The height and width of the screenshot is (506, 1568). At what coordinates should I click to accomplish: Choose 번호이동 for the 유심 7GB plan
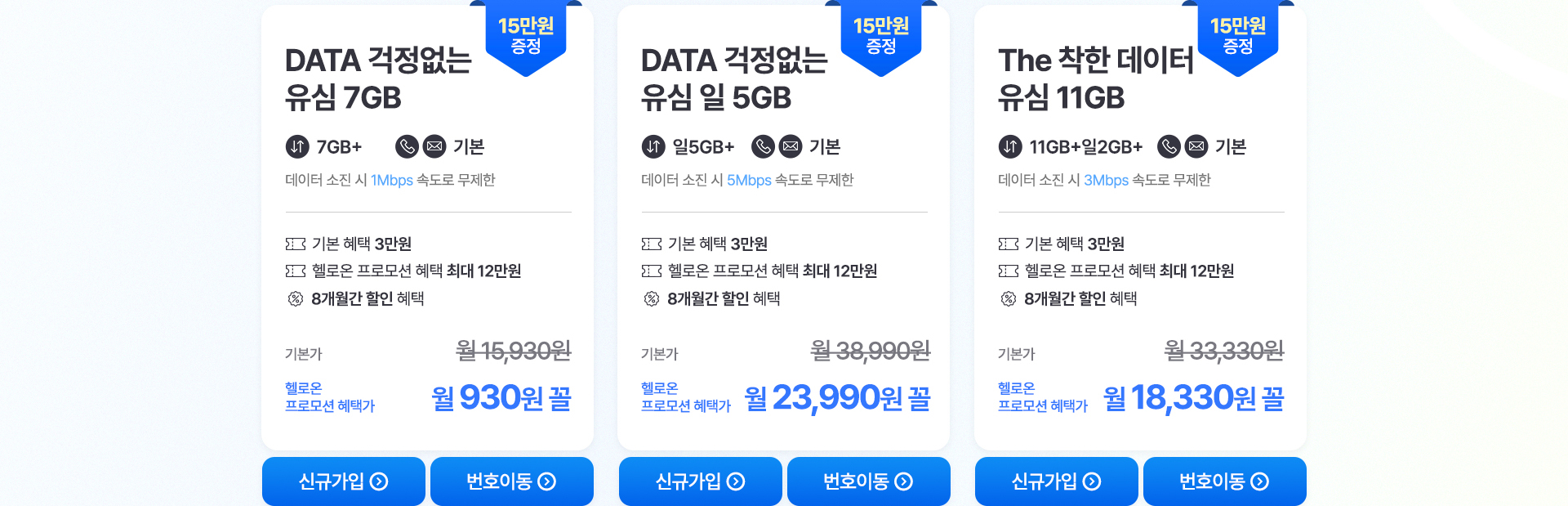pos(512,481)
